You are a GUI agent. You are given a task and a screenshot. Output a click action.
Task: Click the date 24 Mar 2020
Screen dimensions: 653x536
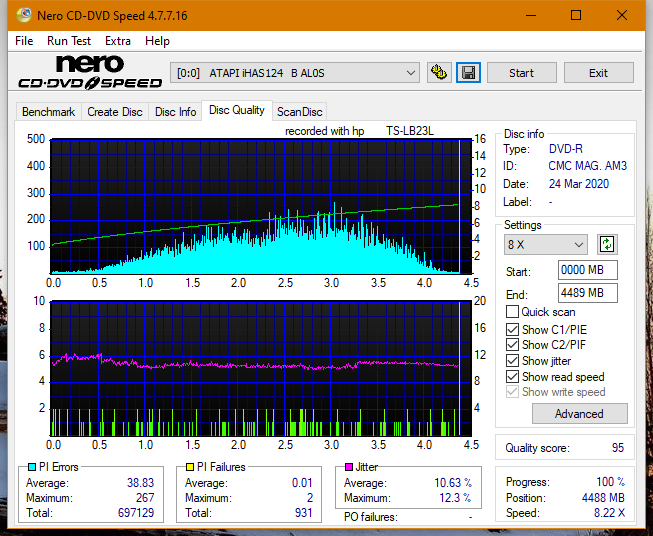tap(579, 184)
